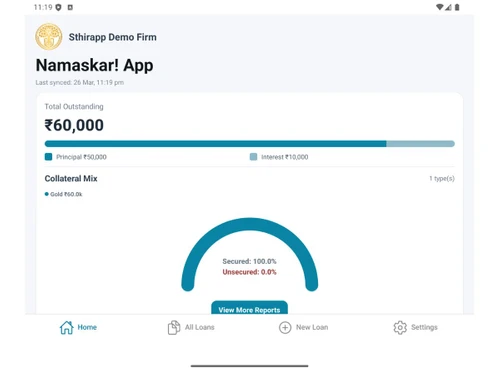Tap the Unsecured: 0.0% text
Image resolution: width=500 pixels, height=375 pixels.
[x=249, y=272]
